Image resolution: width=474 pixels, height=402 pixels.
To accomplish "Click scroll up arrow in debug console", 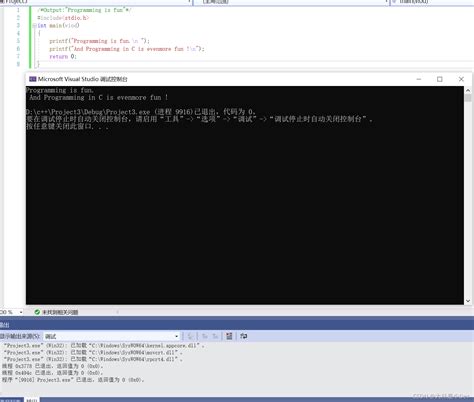I will pos(468,90).
